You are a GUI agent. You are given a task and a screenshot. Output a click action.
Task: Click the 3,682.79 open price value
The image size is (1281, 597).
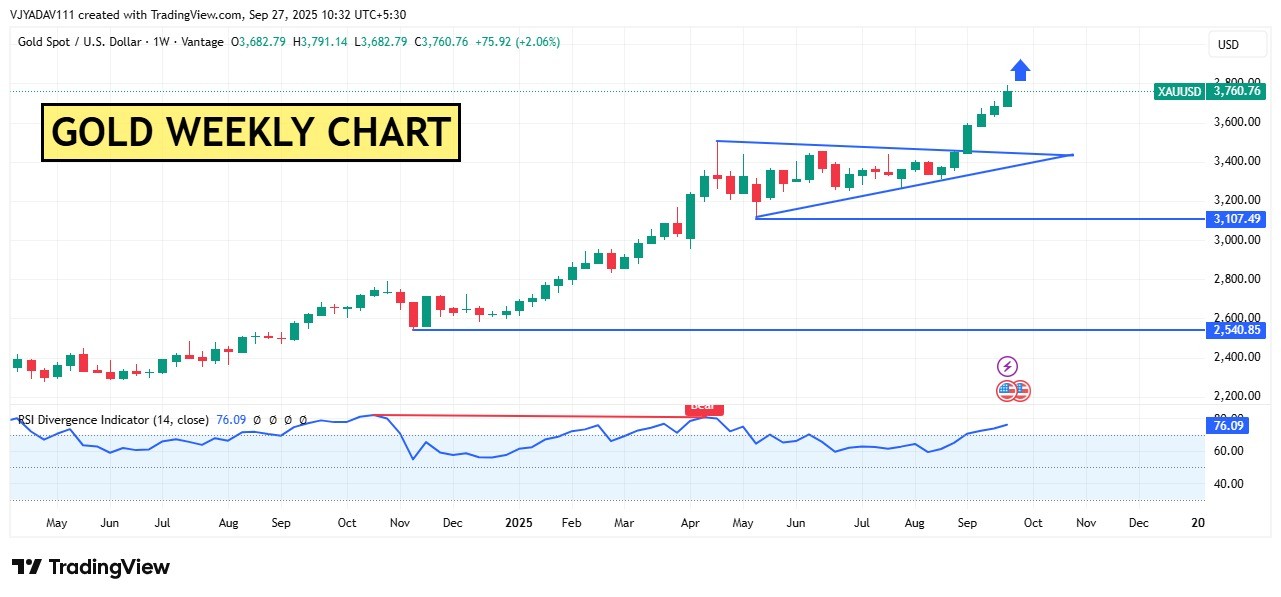coord(265,42)
